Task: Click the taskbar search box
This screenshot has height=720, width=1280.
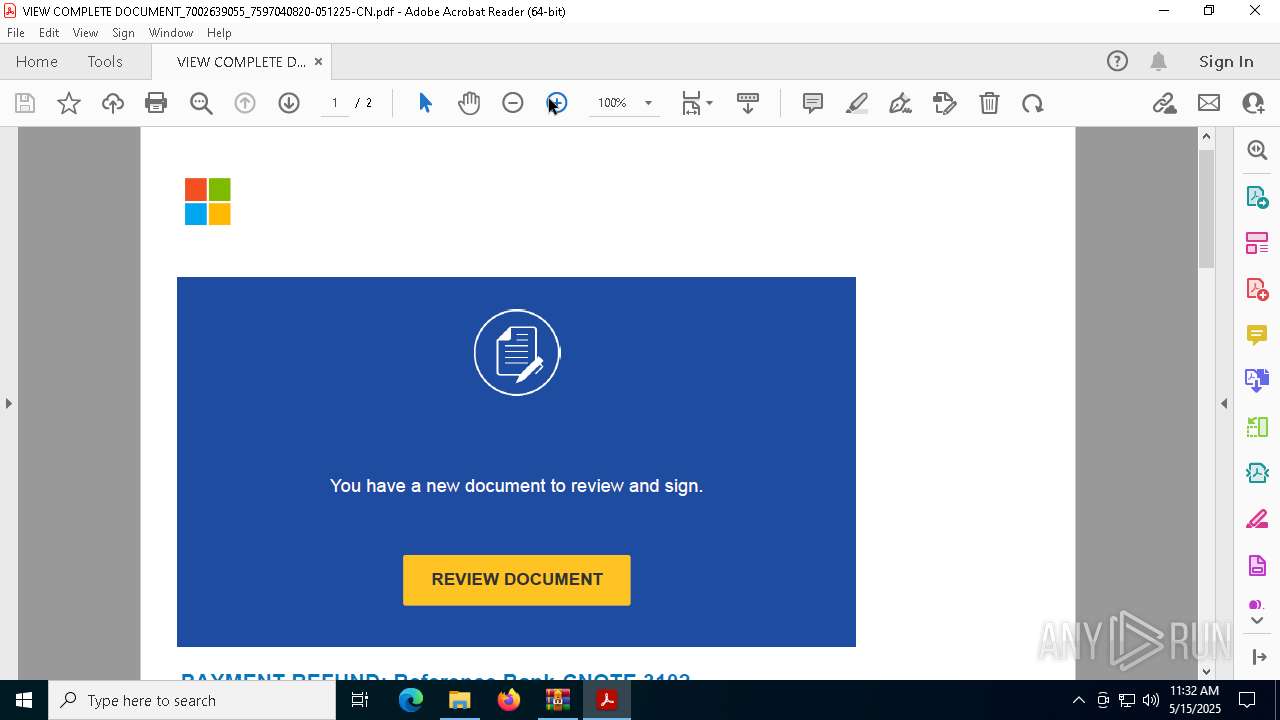Action: (192, 700)
